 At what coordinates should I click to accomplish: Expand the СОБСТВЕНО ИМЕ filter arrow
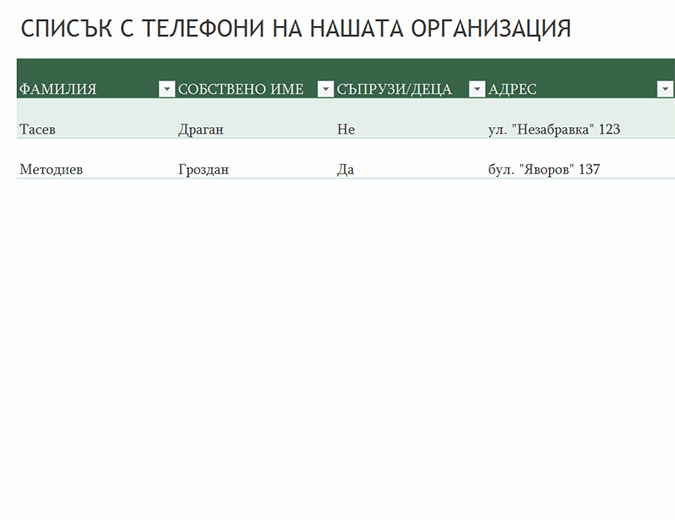[x=325, y=89]
